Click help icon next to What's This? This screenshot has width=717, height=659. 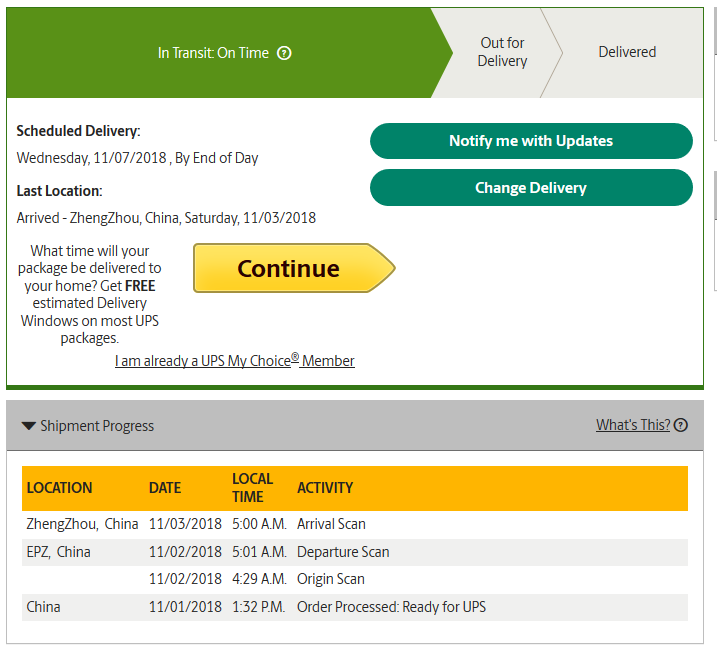tap(681, 425)
